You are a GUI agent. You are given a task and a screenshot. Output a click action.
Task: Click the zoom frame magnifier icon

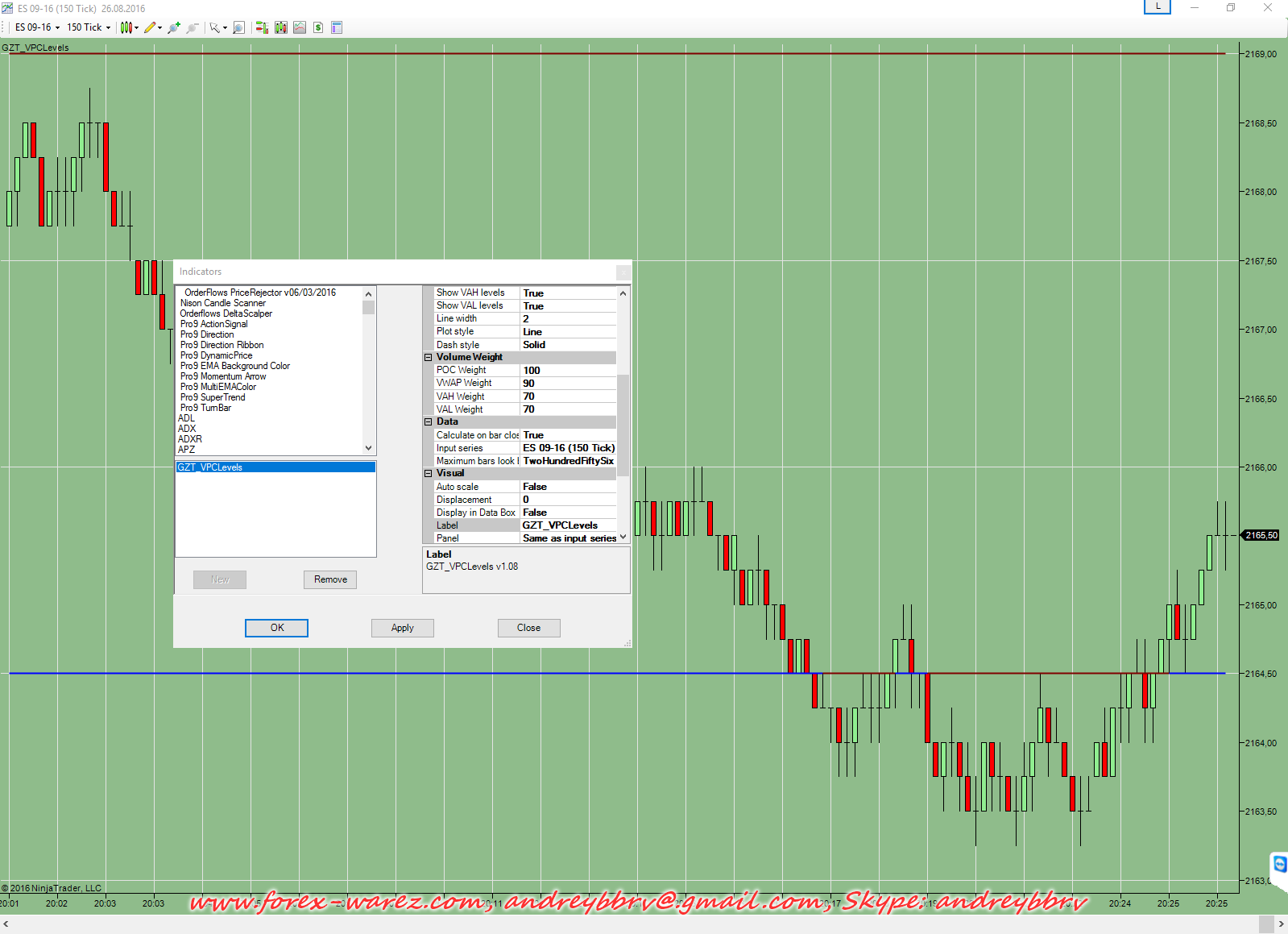(238, 27)
